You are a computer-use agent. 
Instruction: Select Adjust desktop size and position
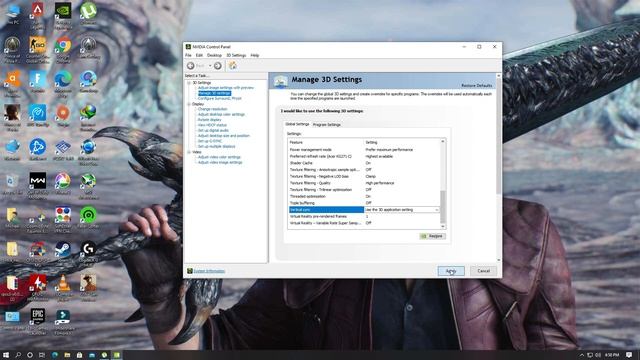point(224,136)
